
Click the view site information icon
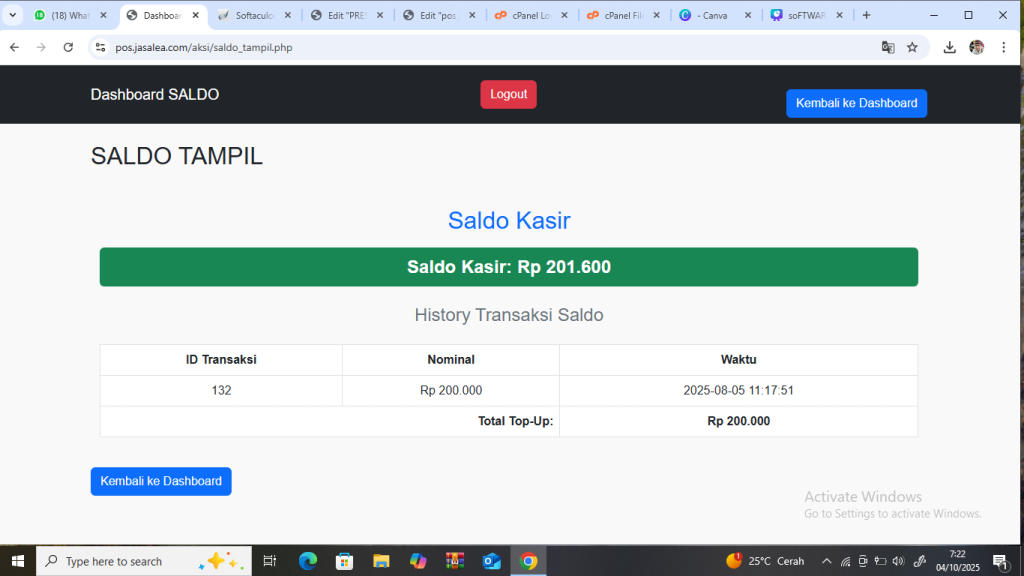pos(99,47)
